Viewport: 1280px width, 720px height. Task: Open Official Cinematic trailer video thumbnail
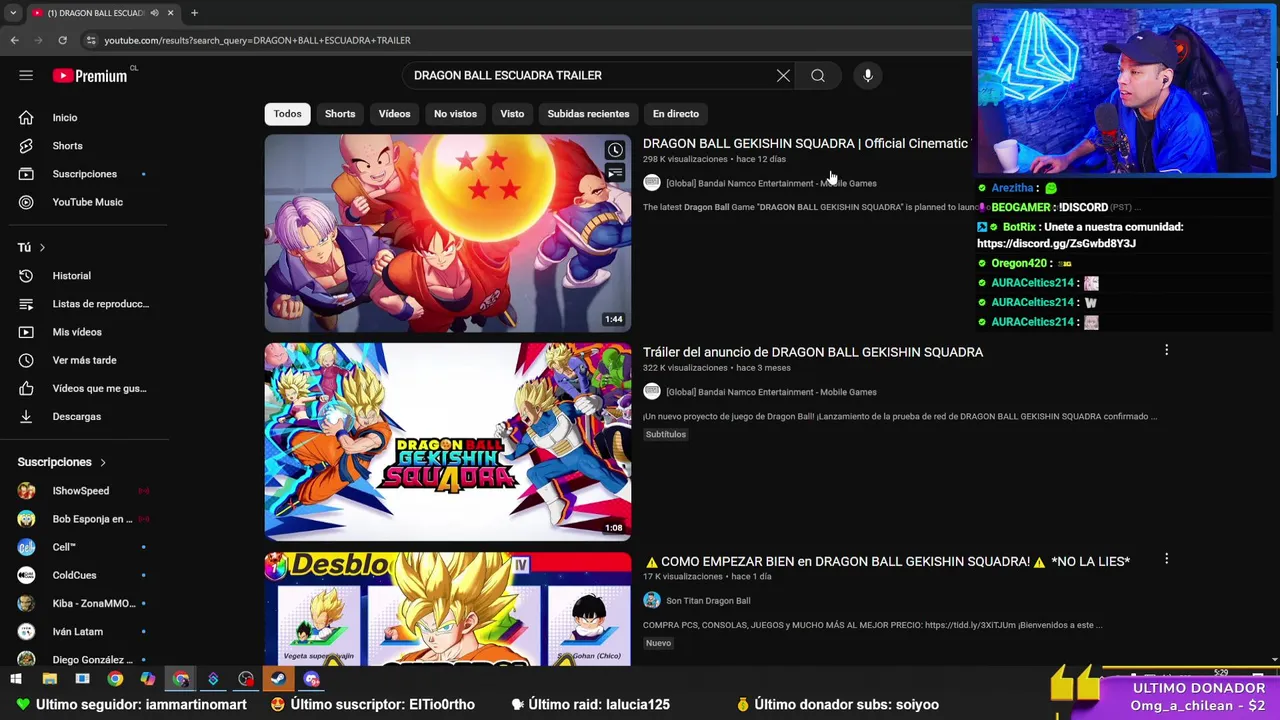[448, 233]
